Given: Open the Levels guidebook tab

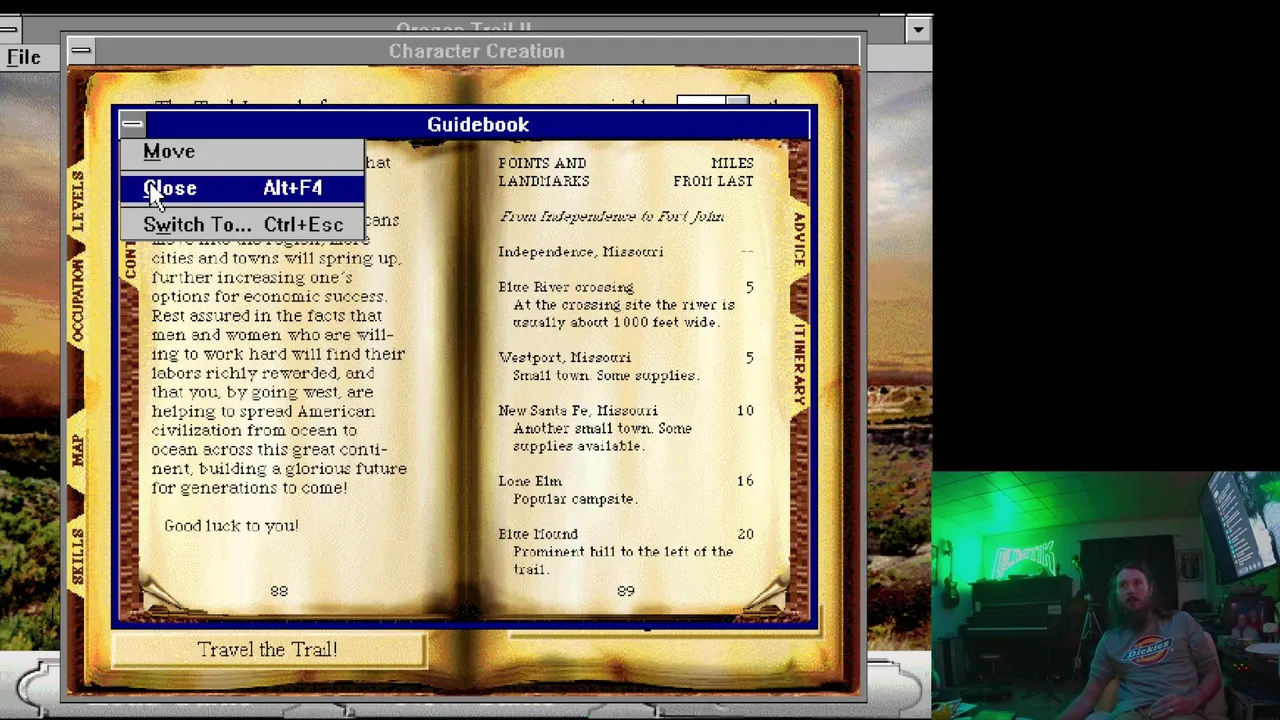Looking at the screenshot, I should 77,201.
